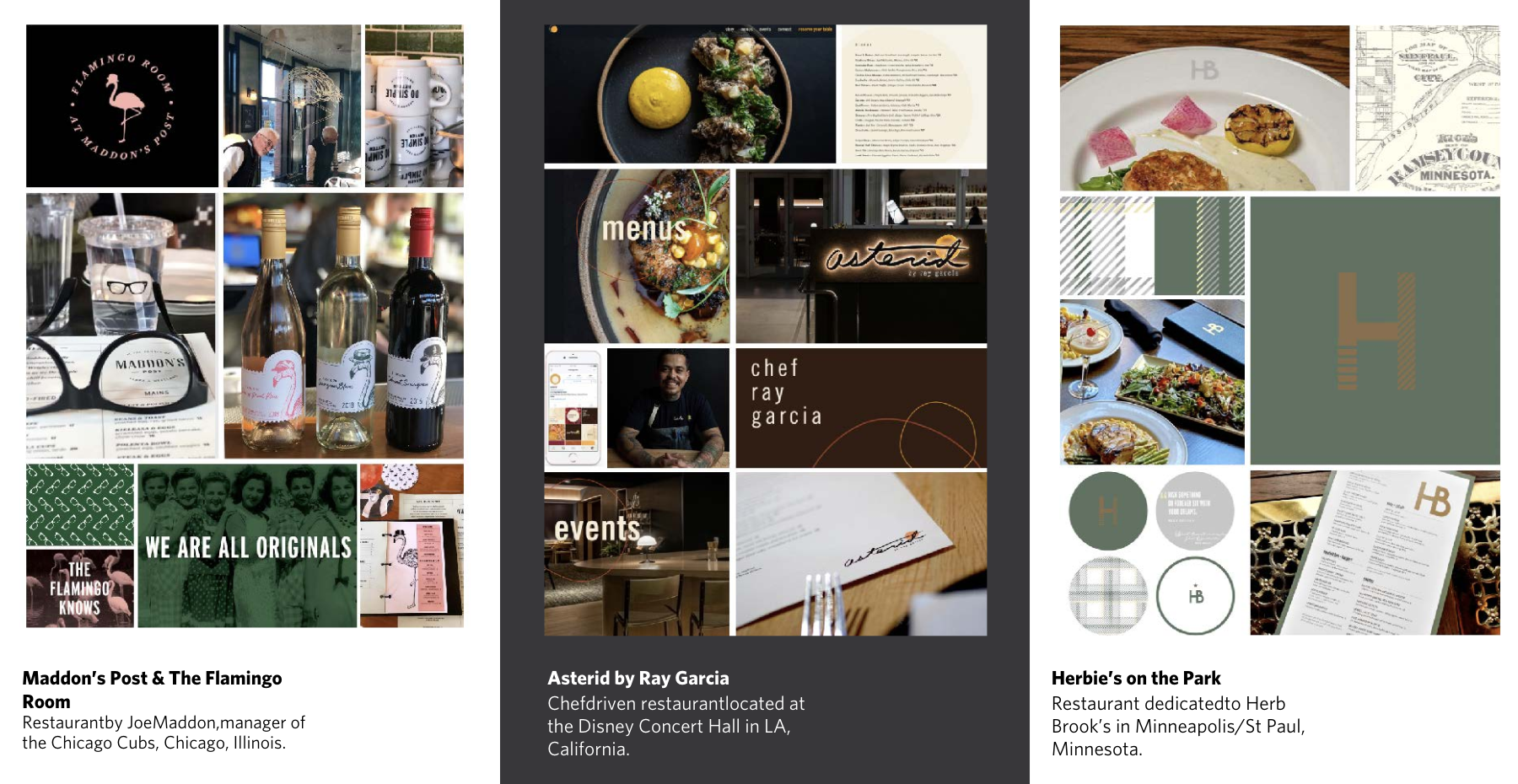
Task: Click the 'Herbie's on the Park' heading
Action: 1136,678
